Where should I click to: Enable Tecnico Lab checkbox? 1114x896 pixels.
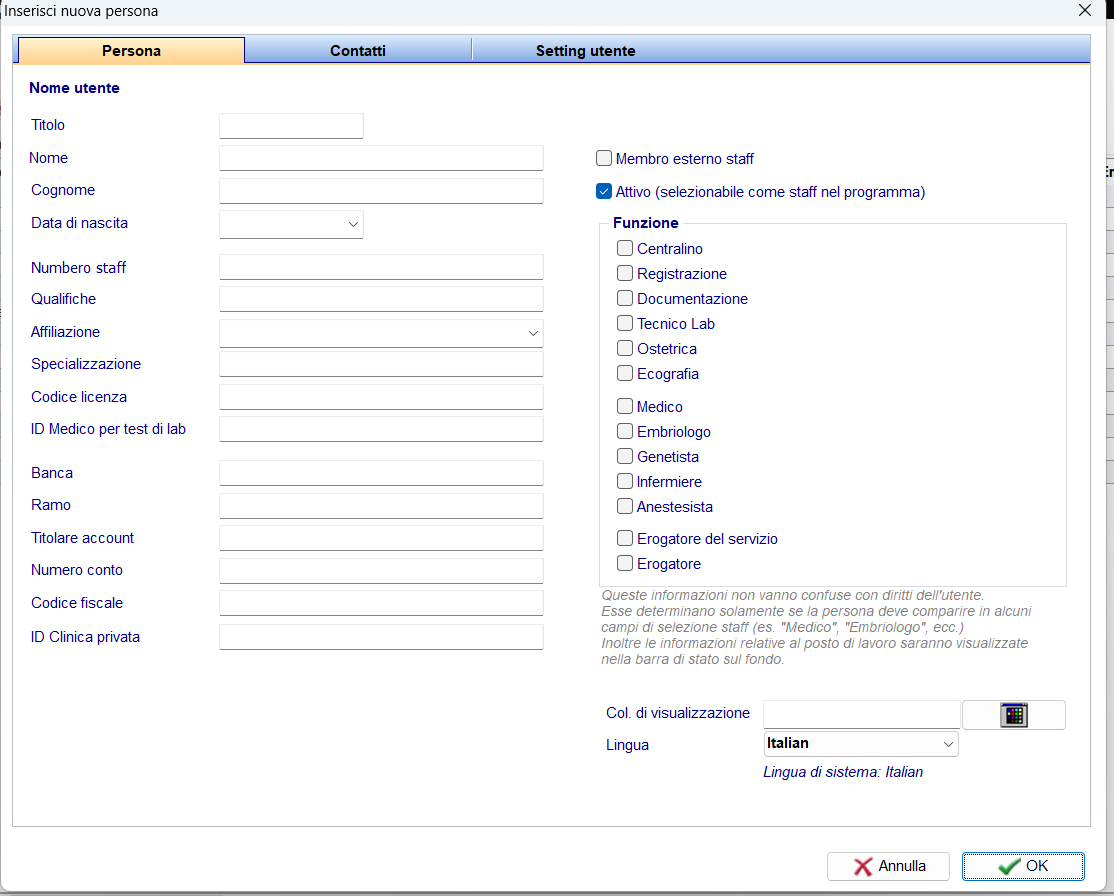tap(625, 323)
